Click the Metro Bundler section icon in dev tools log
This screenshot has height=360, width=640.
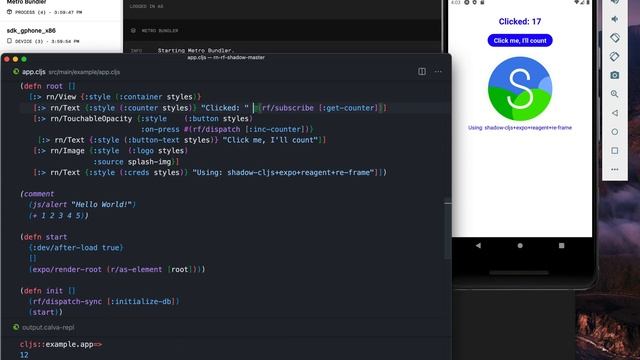point(133,31)
